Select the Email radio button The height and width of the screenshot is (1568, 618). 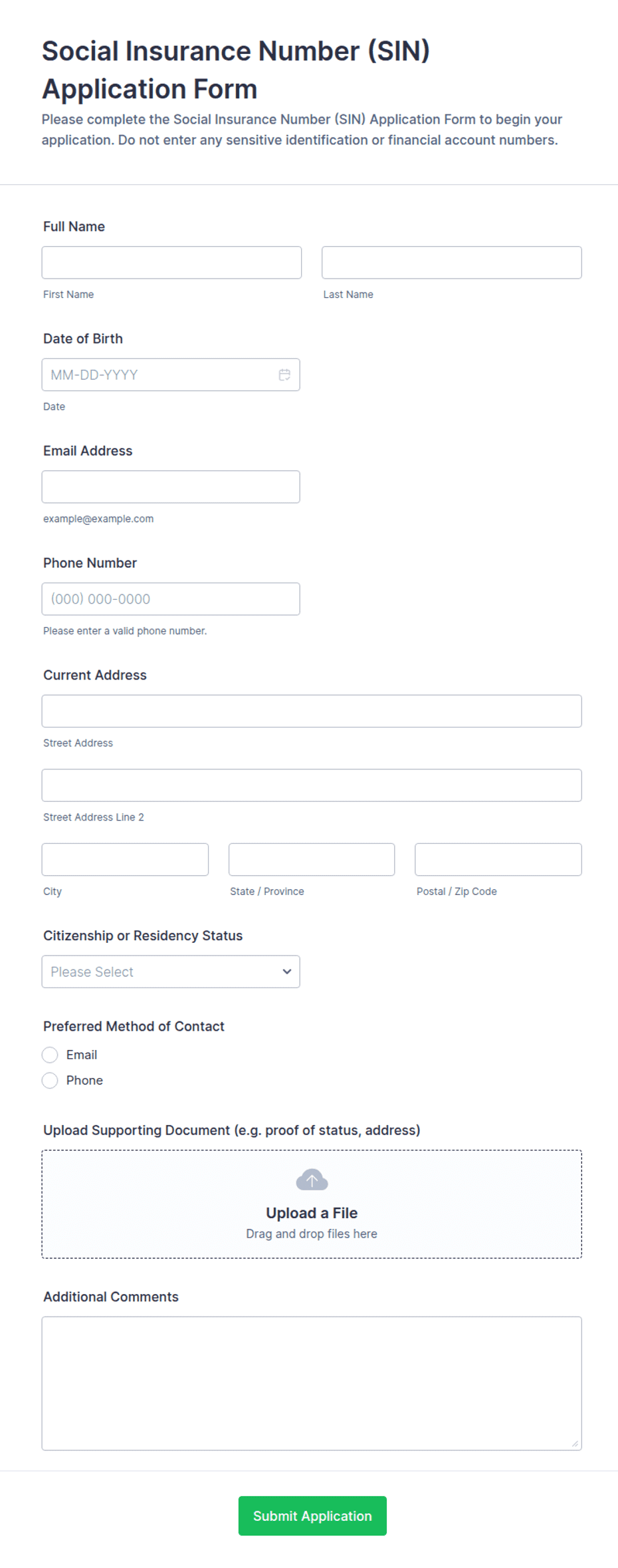click(50, 1055)
